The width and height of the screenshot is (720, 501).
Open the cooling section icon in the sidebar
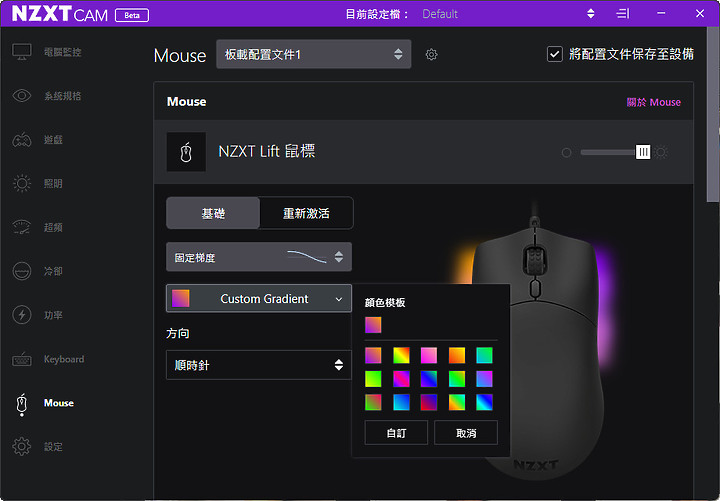22,271
